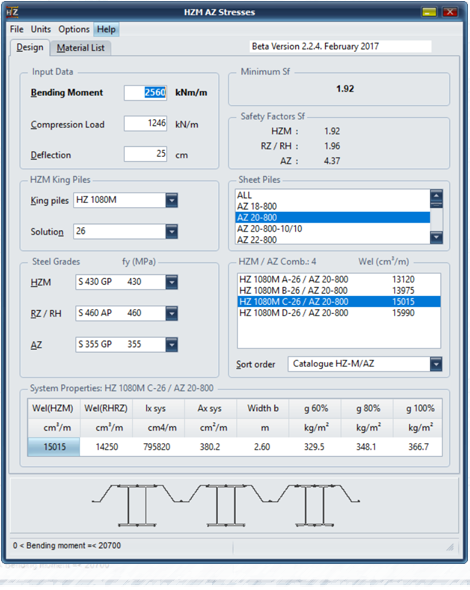Select ALL in Sheet Piles list
This screenshot has width=470, height=590.
333,195
